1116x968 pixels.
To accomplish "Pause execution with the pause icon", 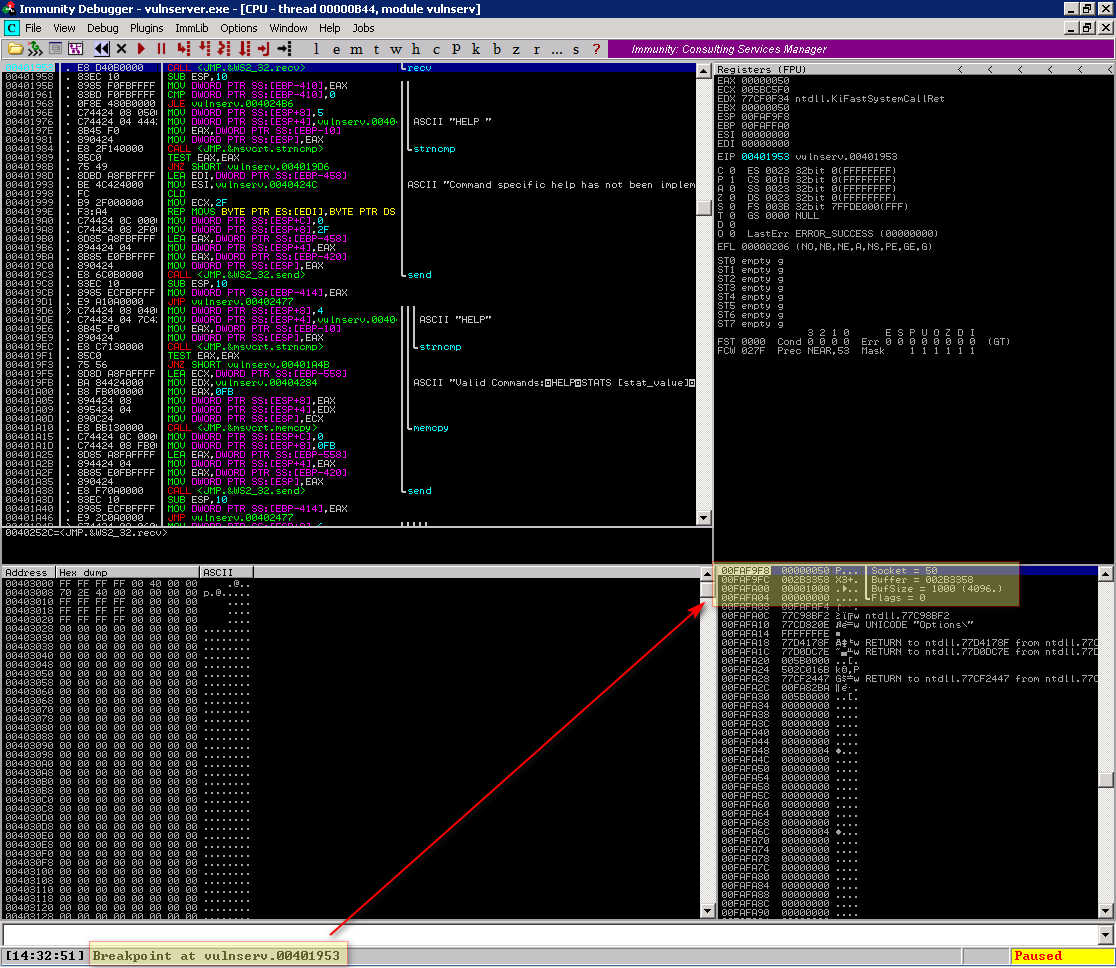I will click(x=162, y=48).
